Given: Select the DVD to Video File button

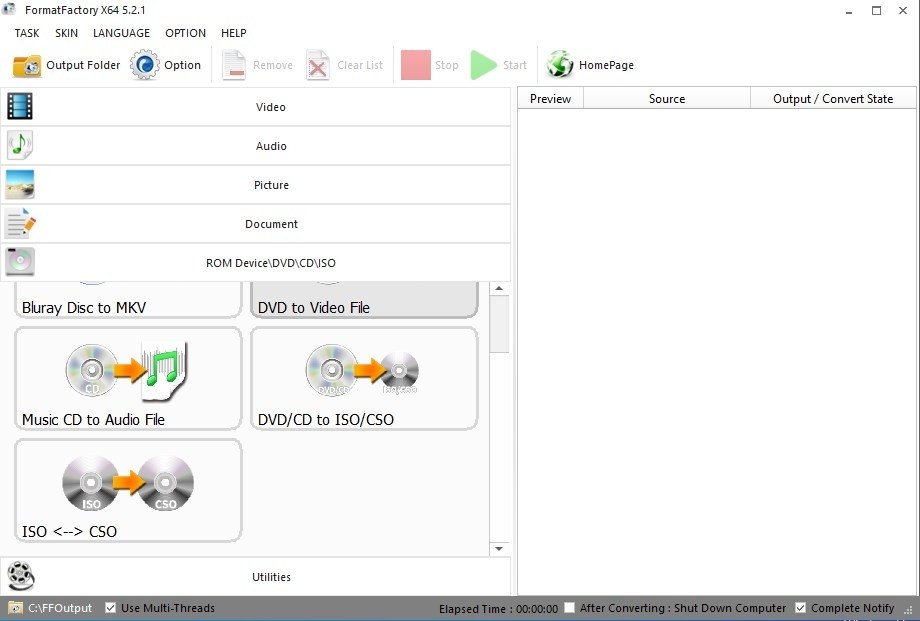Looking at the screenshot, I should click(x=364, y=300).
